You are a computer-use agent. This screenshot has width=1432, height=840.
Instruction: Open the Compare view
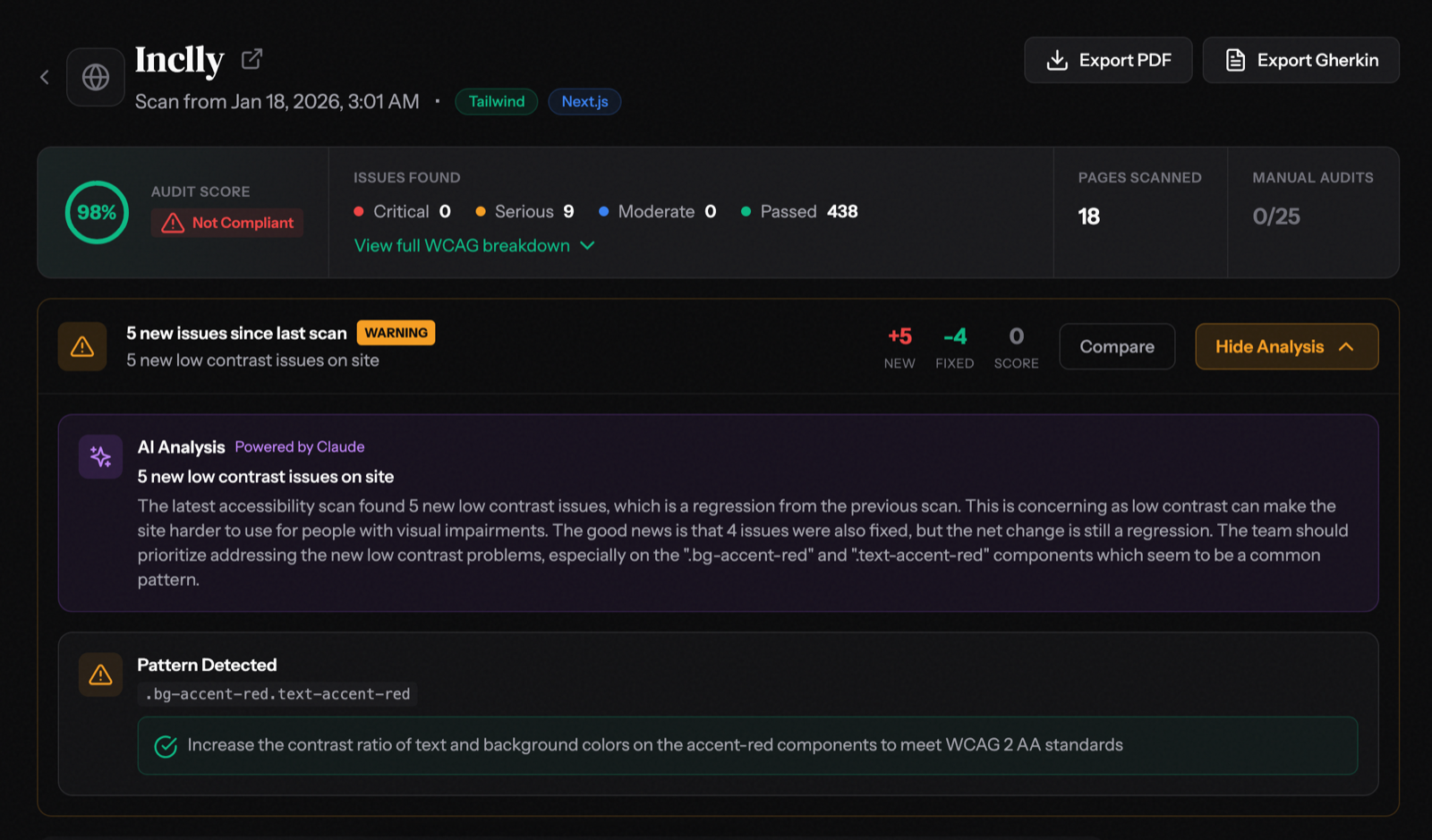click(1116, 346)
